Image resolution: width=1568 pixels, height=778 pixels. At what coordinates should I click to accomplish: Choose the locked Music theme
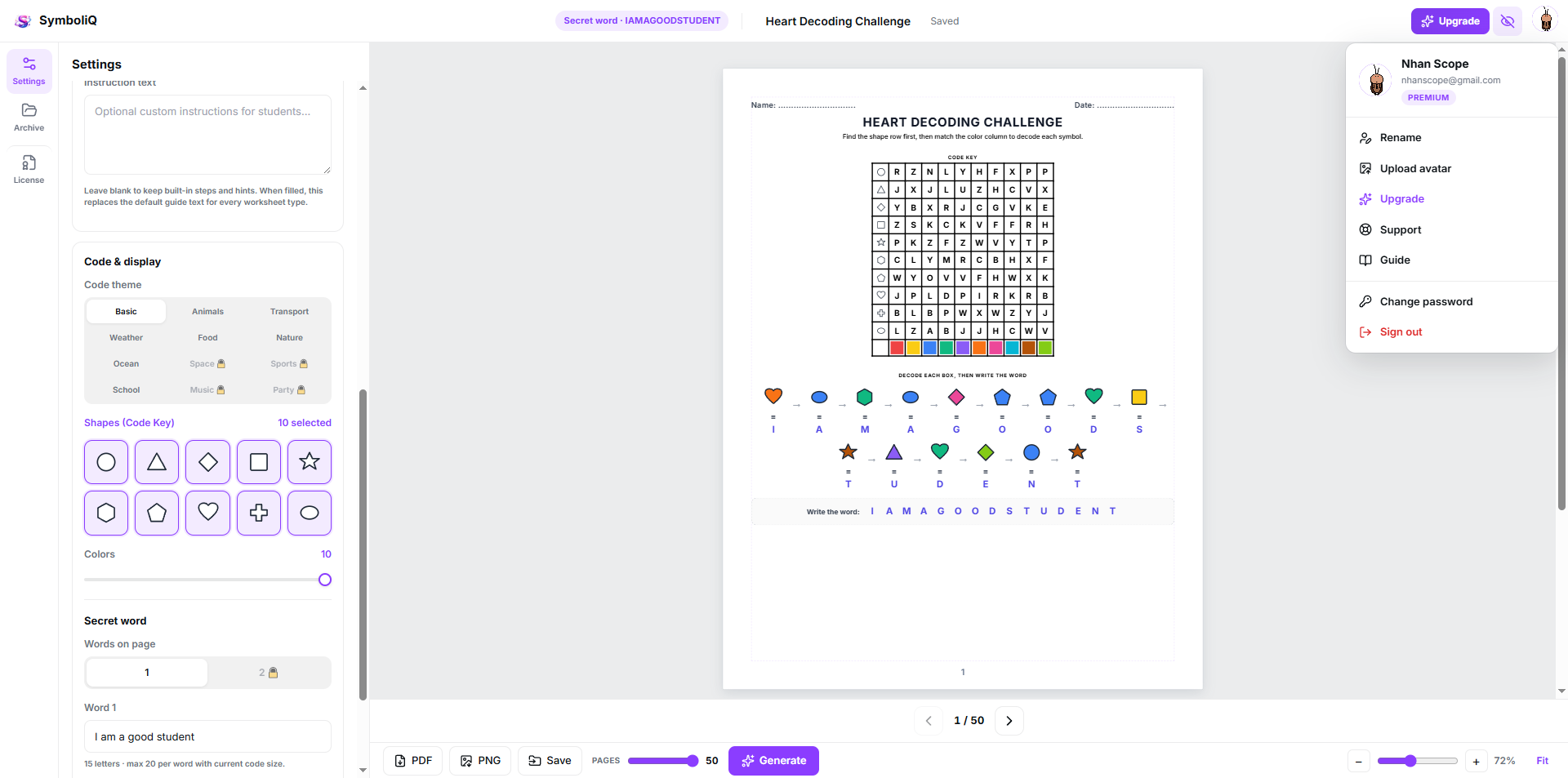208,389
